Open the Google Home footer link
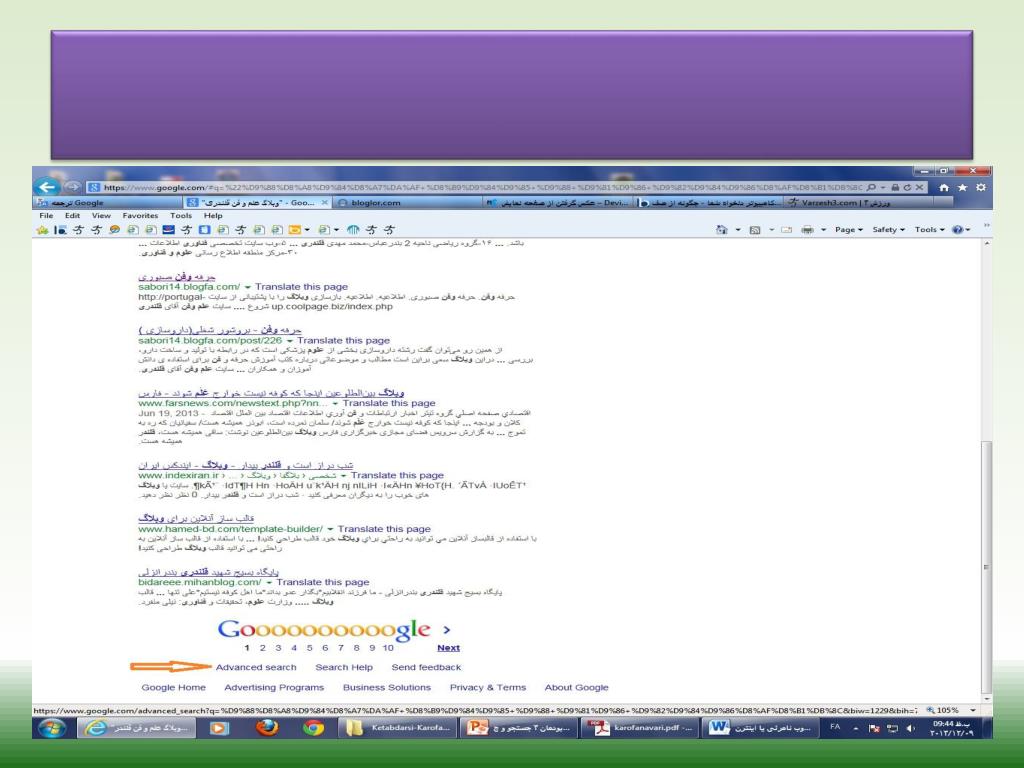The height and width of the screenshot is (768, 1024). click(x=174, y=688)
